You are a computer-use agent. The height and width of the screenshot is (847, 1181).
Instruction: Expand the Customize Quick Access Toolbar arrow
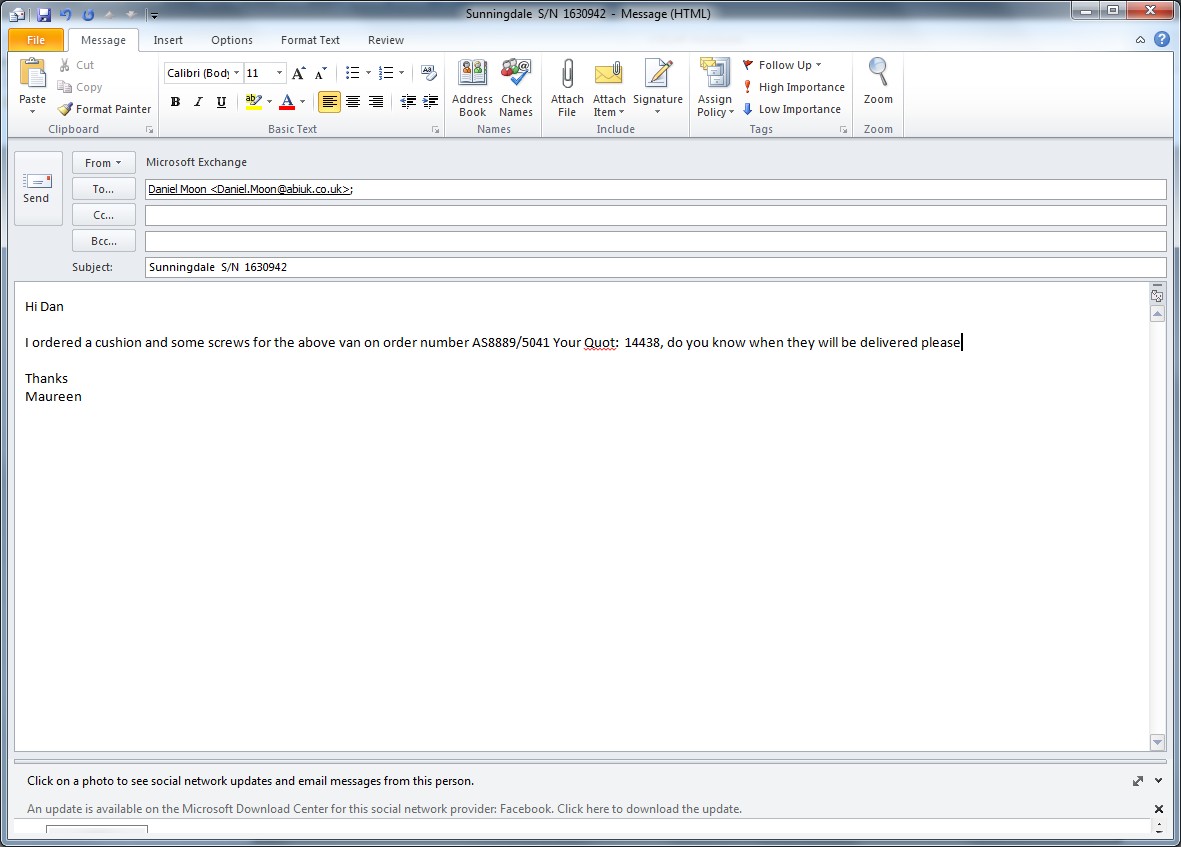154,15
